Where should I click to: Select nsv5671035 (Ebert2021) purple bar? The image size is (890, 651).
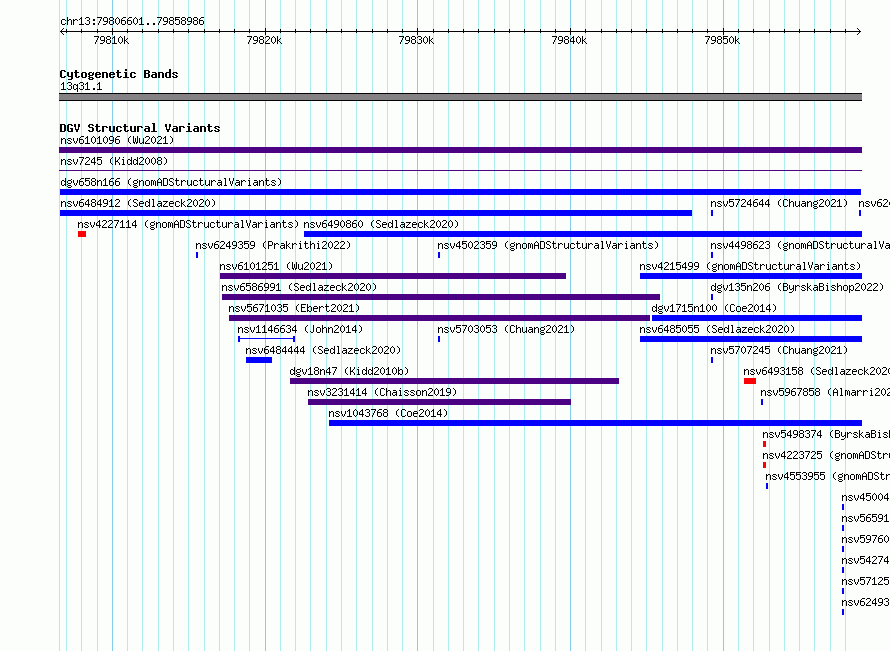(x=439, y=318)
